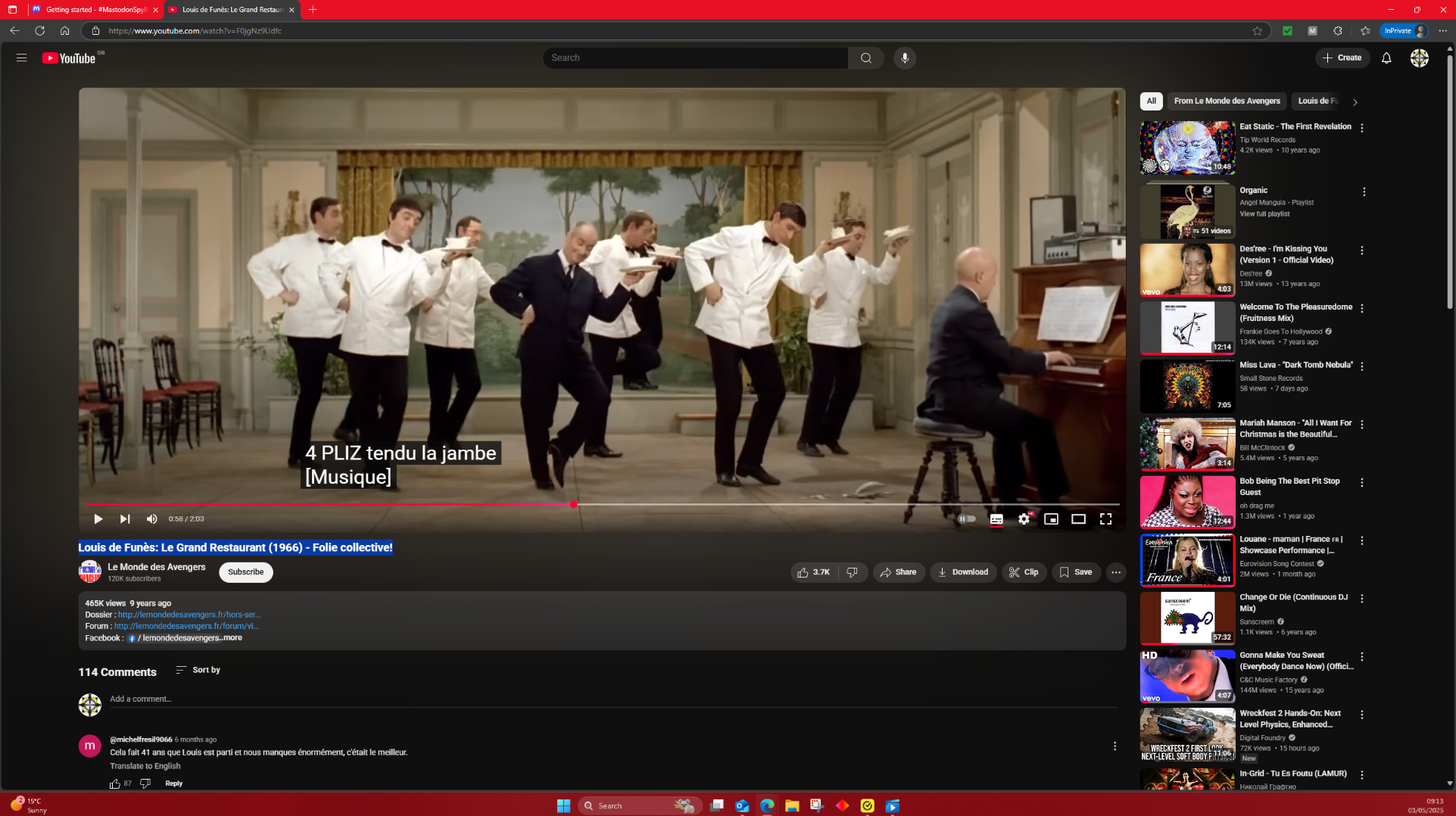The image size is (1456, 816).
Task: Reply to michelfresil9066's comment
Action: click(173, 783)
